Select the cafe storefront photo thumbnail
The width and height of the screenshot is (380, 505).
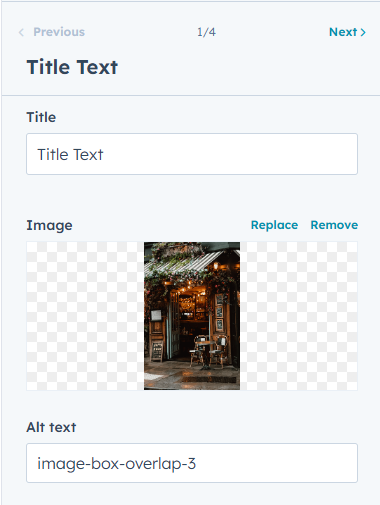[192, 316]
